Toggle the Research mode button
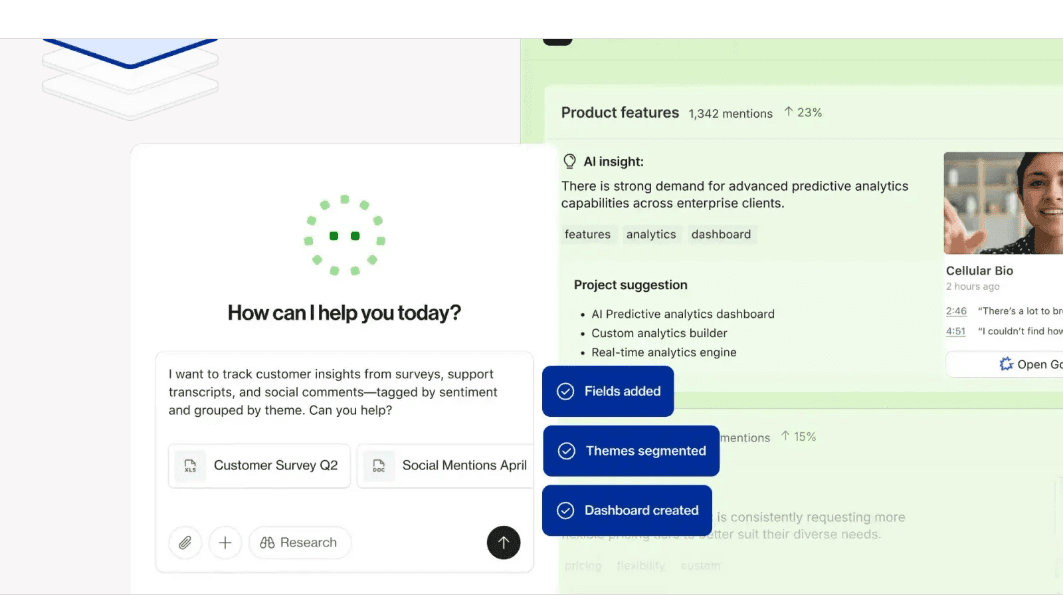The height and width of the screenshot is (595, 1063). pos(300,543)
